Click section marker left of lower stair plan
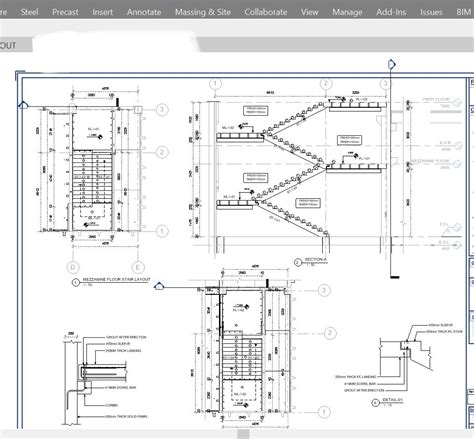 (159, 286)
